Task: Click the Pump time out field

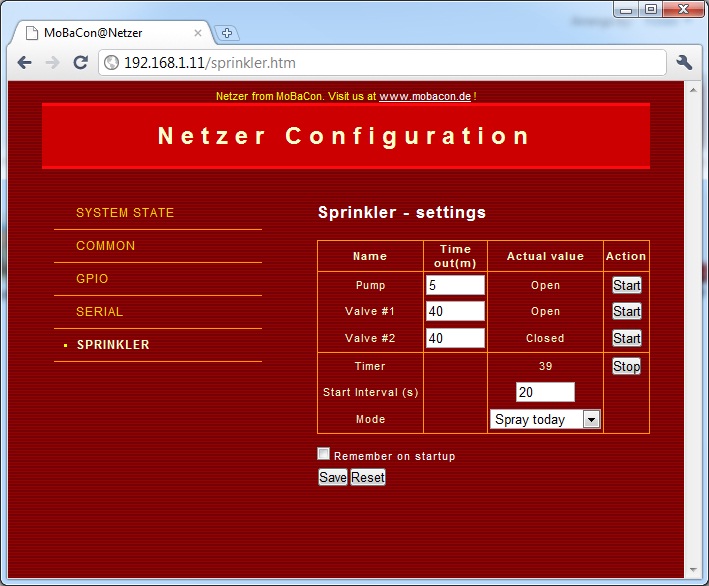Action: tap(455, 286)
